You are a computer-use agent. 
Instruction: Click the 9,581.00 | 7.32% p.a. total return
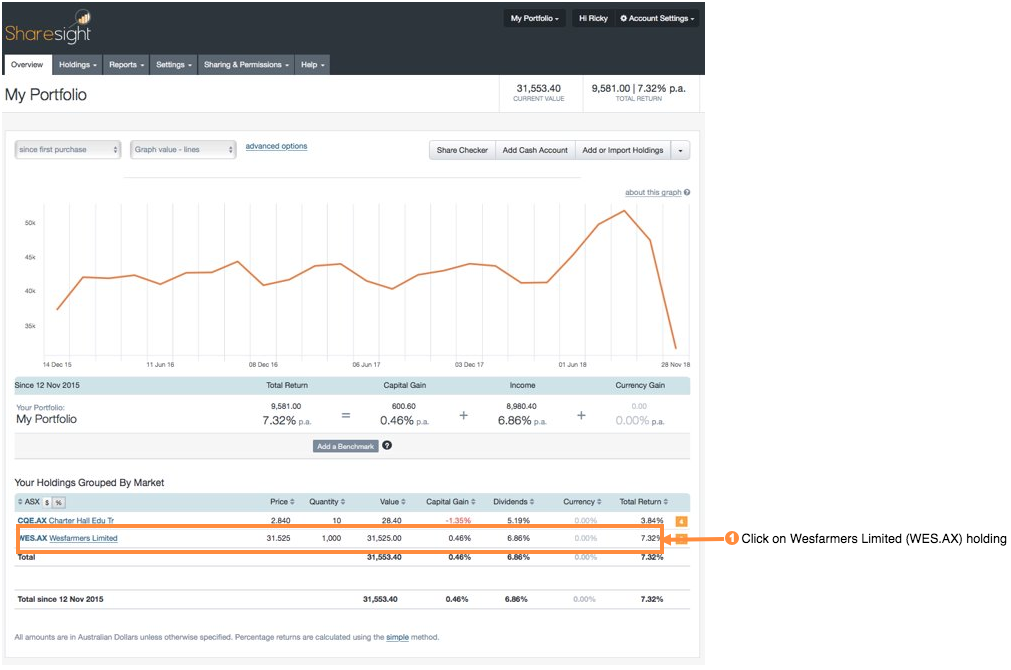(x=638, y=88)
